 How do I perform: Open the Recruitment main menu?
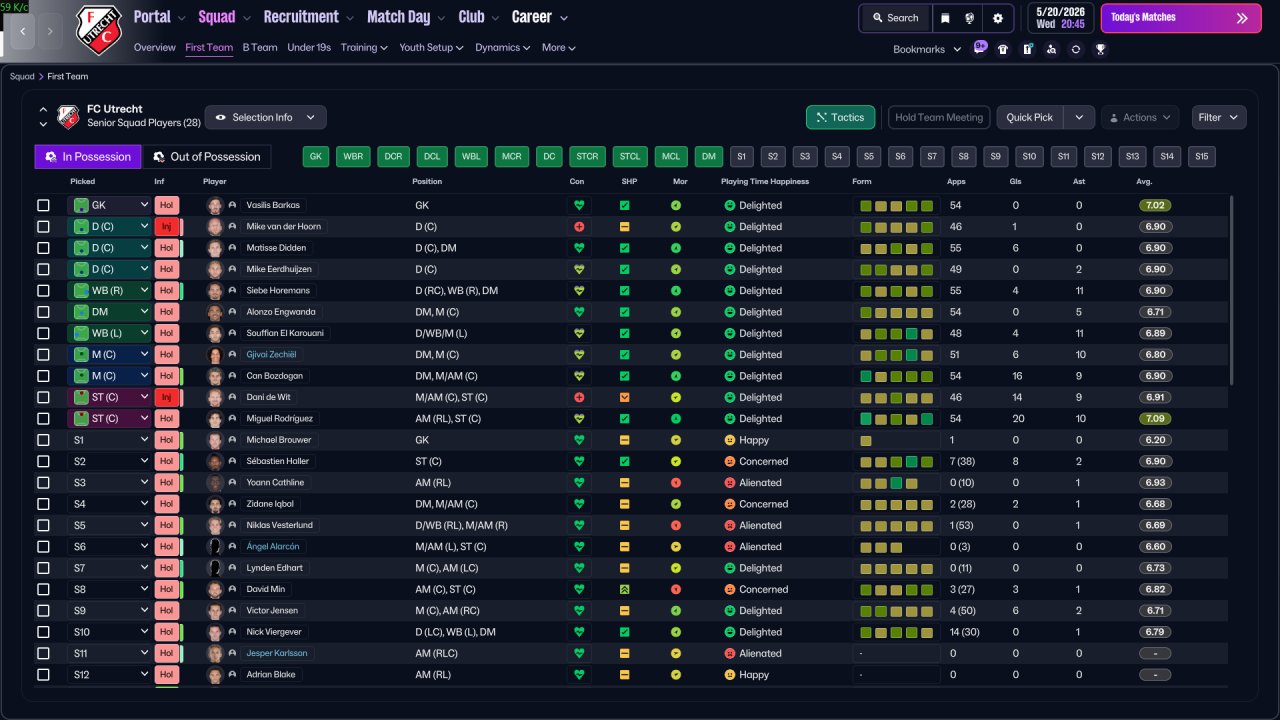point(308,17)
